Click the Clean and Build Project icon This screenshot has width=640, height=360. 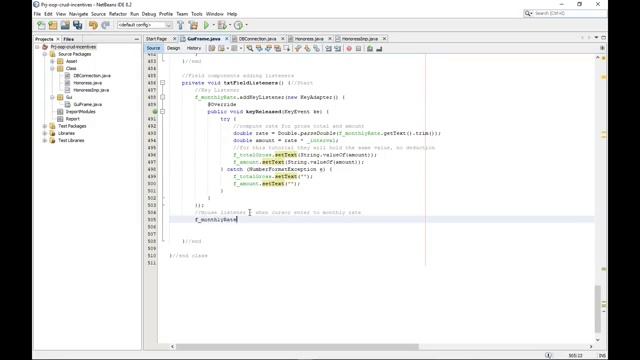pos(193,25)
